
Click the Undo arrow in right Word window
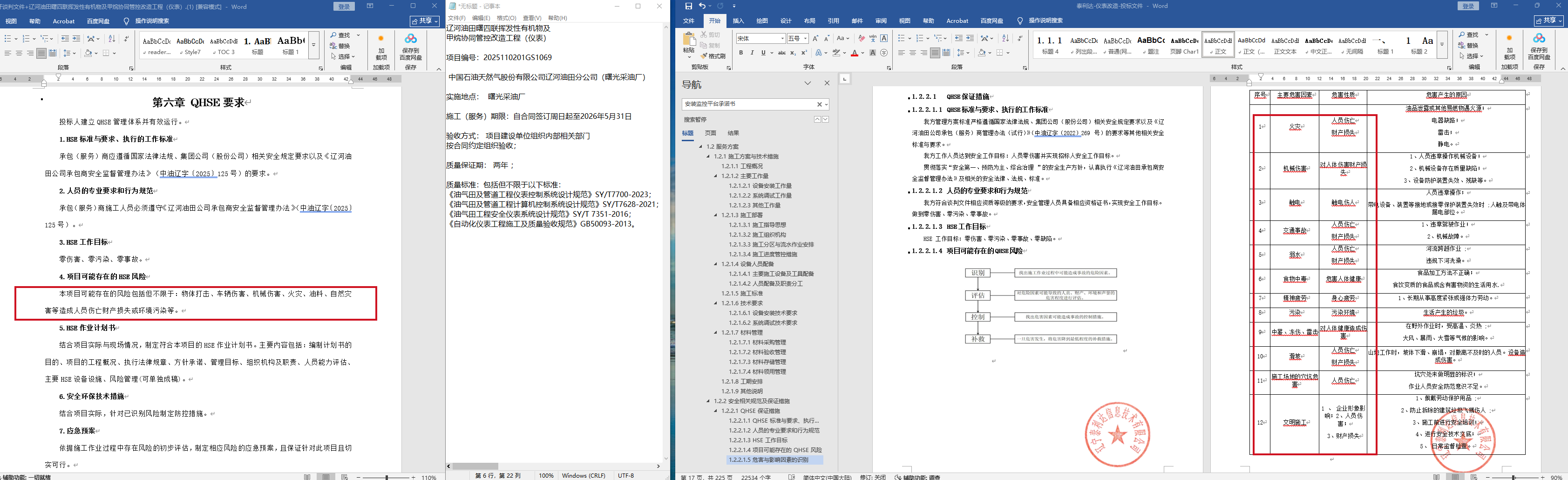[702, 6]
